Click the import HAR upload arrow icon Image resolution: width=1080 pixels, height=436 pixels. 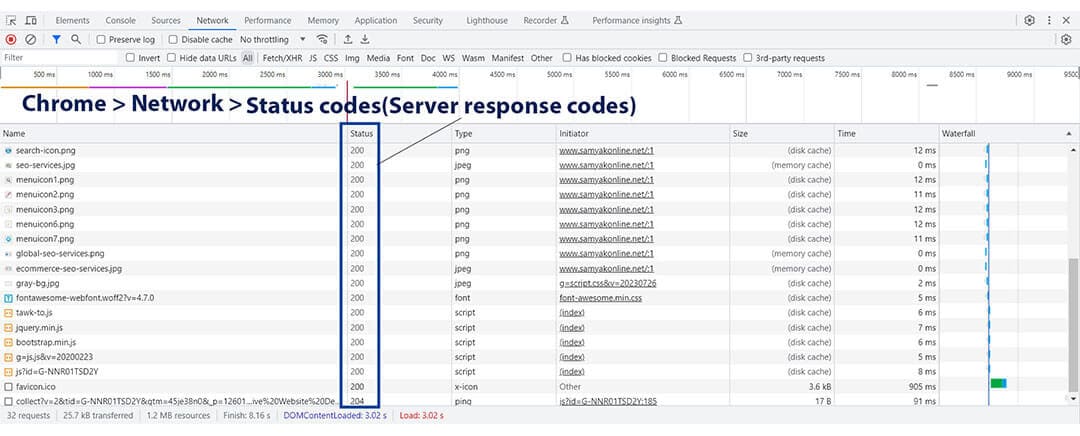348,40
